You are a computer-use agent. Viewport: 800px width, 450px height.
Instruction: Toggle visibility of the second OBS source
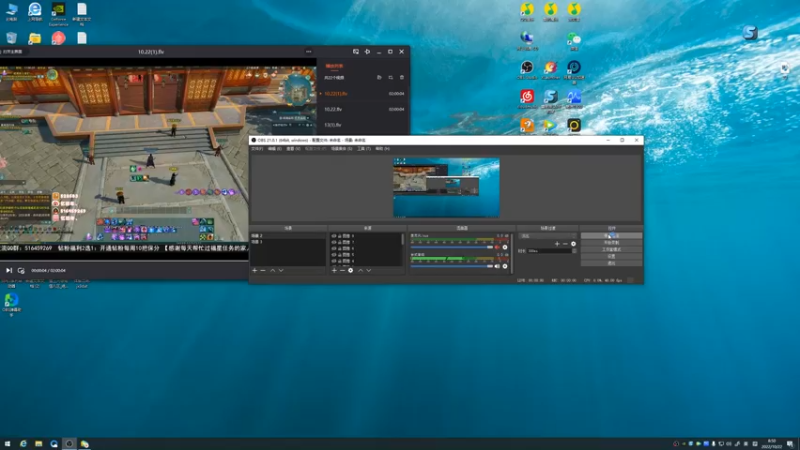(334, 242)
